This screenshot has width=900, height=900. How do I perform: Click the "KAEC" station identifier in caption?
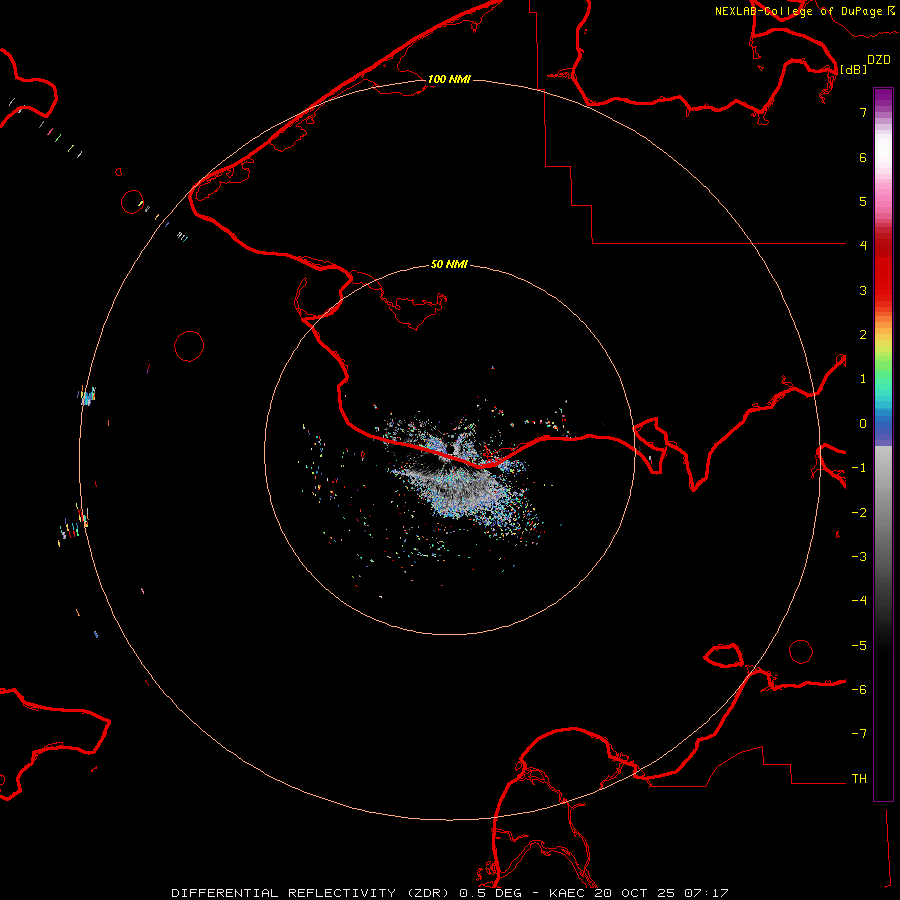tap(567, 893)
